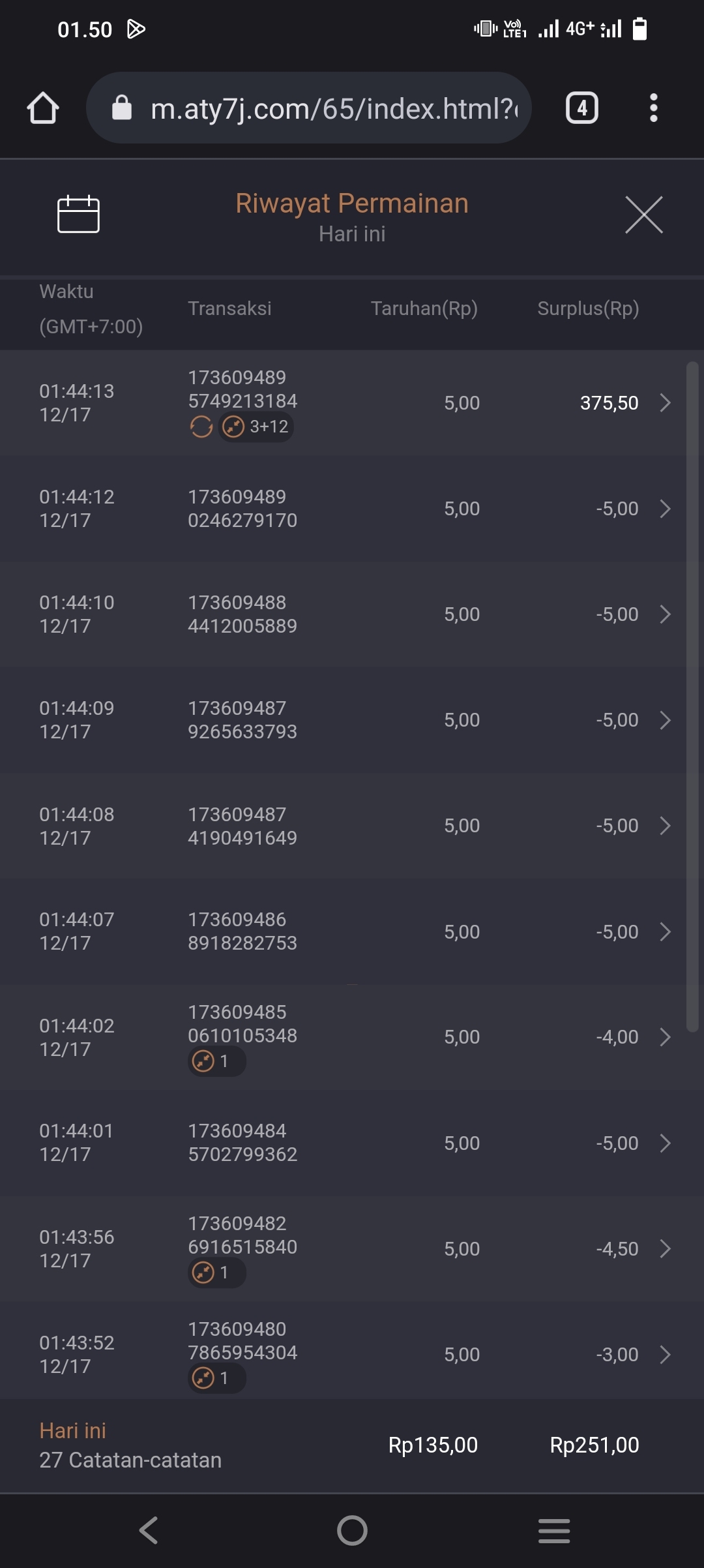Viewport: 704px width, 1568px height.
Task: Expand the 01:44:12 transaction row chevron
Action: click(665, 509)
